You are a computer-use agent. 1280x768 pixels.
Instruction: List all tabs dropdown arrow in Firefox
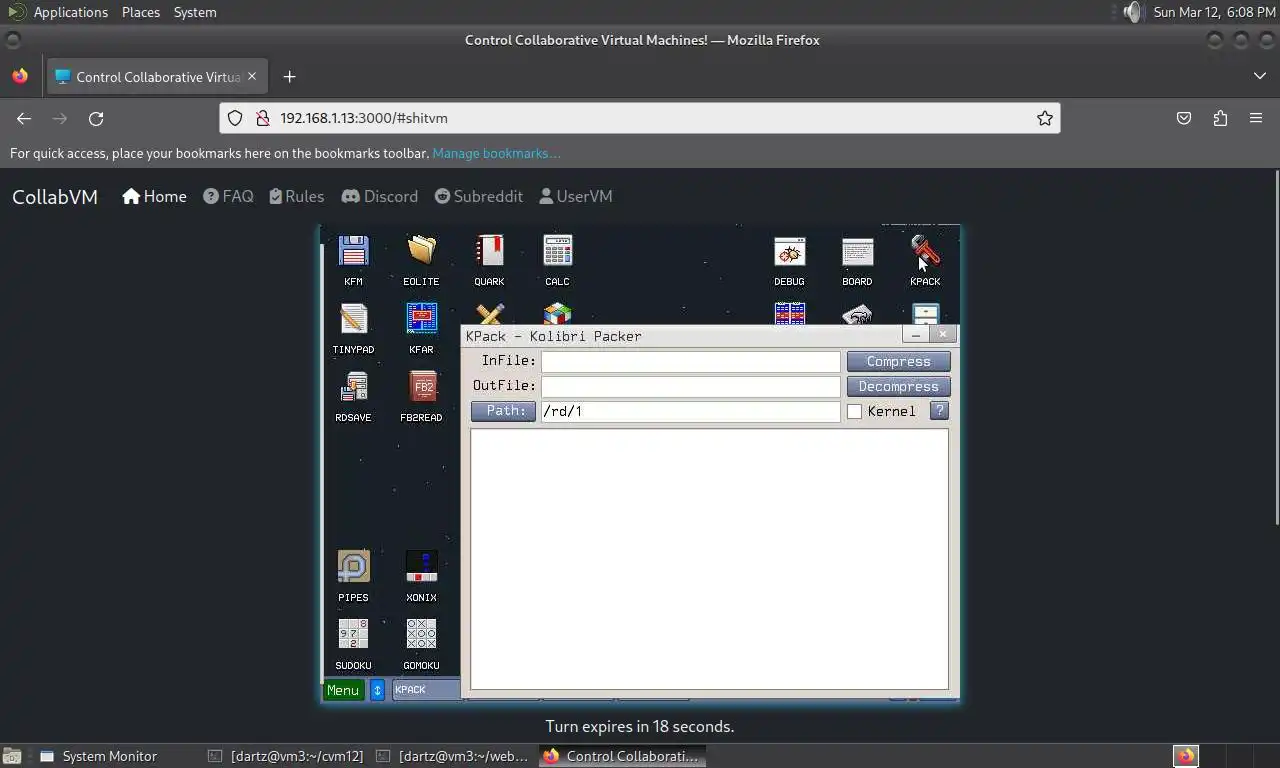click(x=1259, y=76)
